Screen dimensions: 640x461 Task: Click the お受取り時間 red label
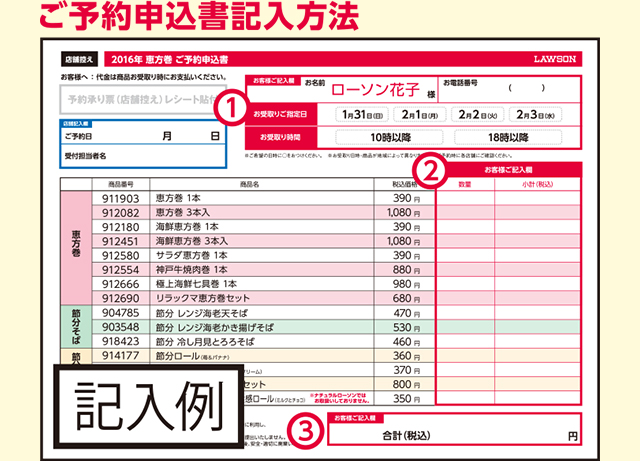(280, 138)
